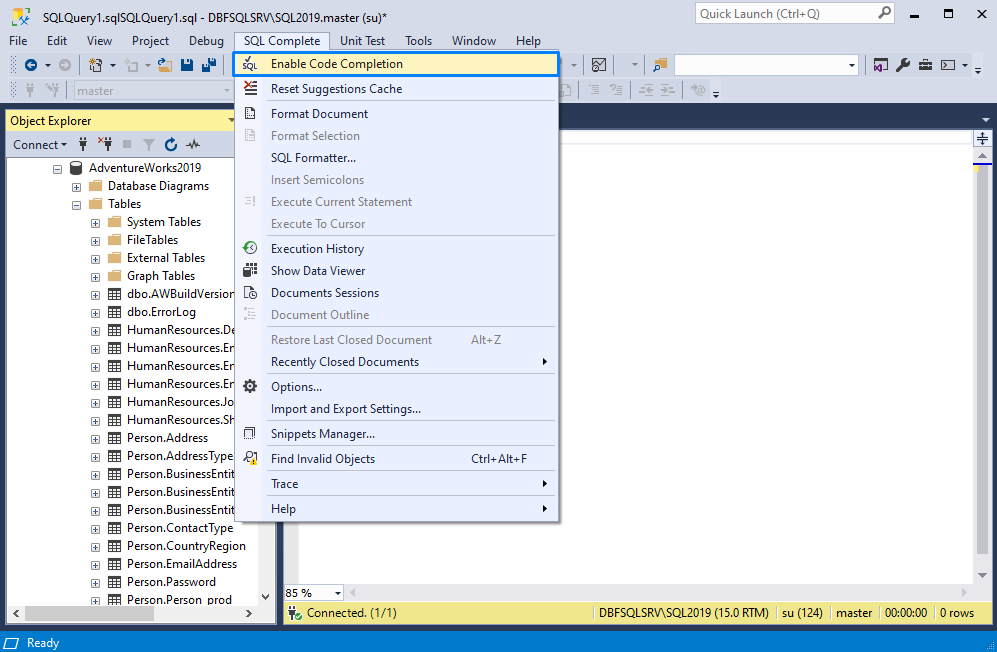This screenshot has height=652, width=997.
Task: Click Object Explorer scroll right arrow
Action: [249, 614]
